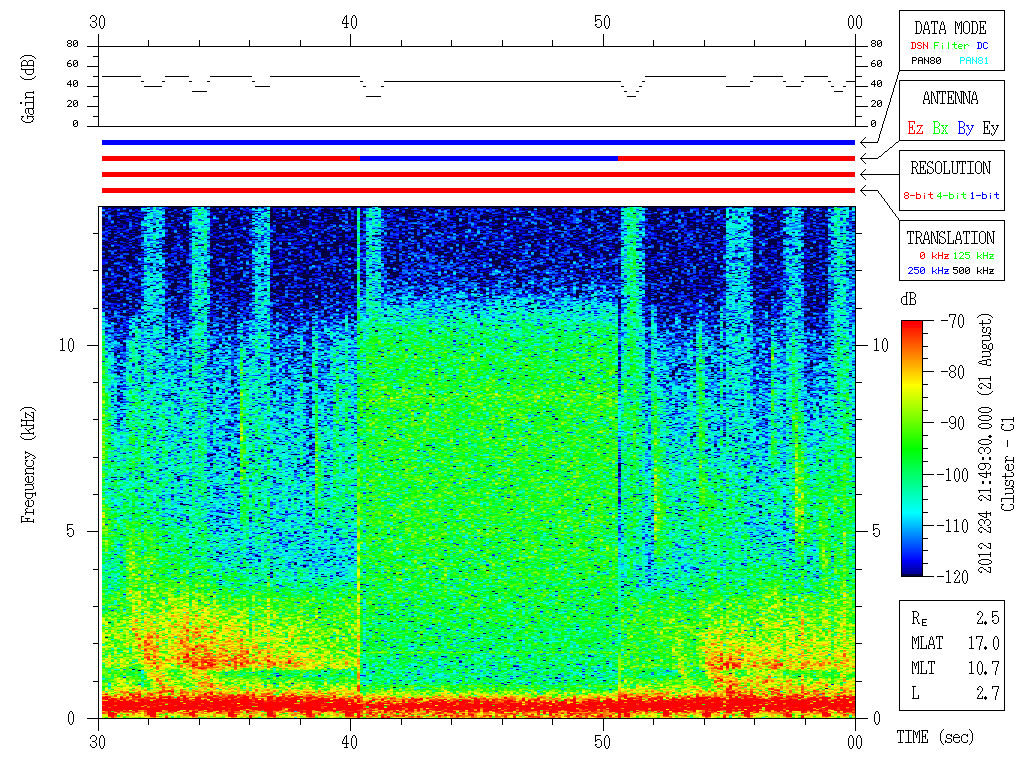Click the TRANSLATION legend heading

950,238
